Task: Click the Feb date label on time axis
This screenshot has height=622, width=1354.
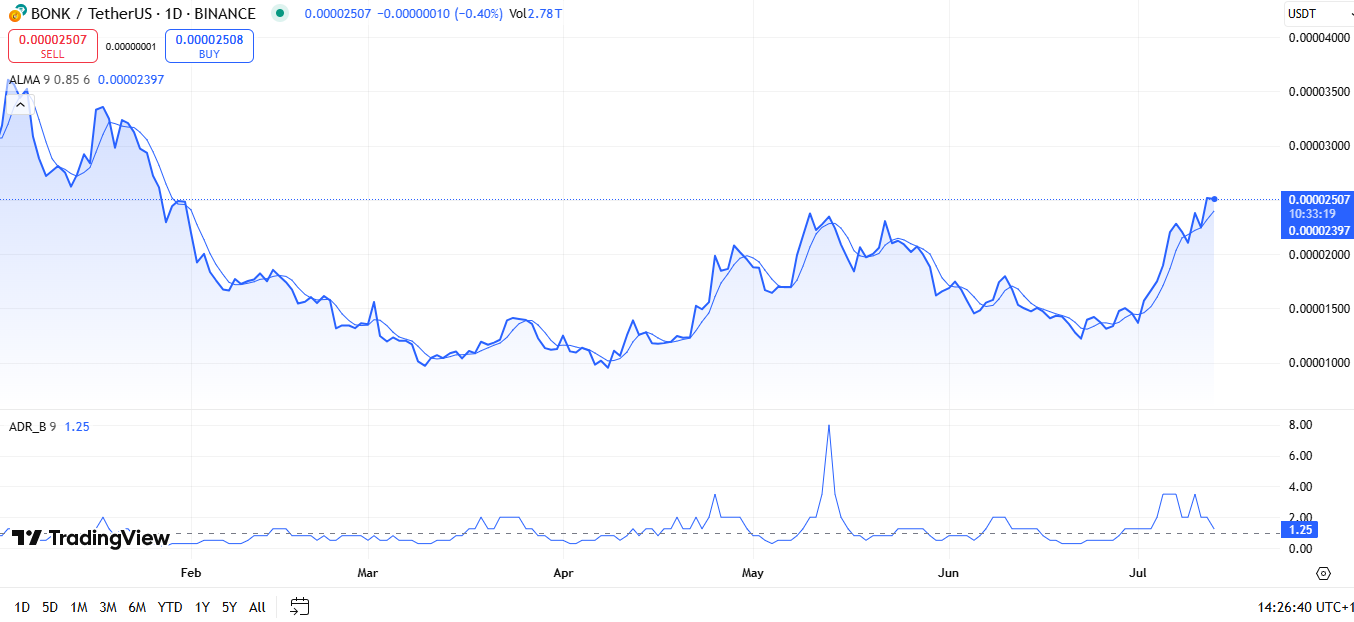Action: (x=190, y=573)
